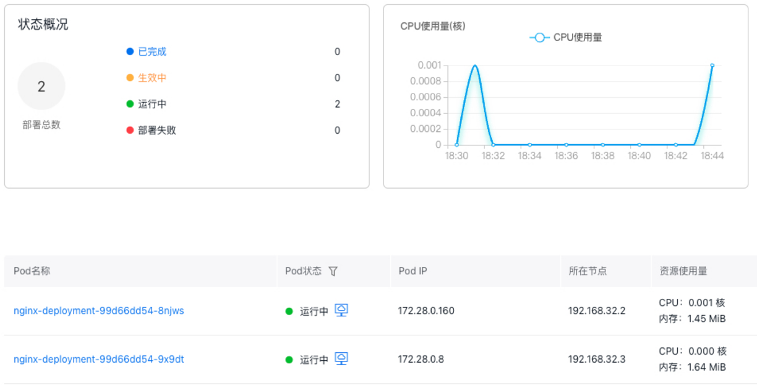758x385 pixels.
Task: Click the 18:40 x-axis label
Action: tap(639, 156)
